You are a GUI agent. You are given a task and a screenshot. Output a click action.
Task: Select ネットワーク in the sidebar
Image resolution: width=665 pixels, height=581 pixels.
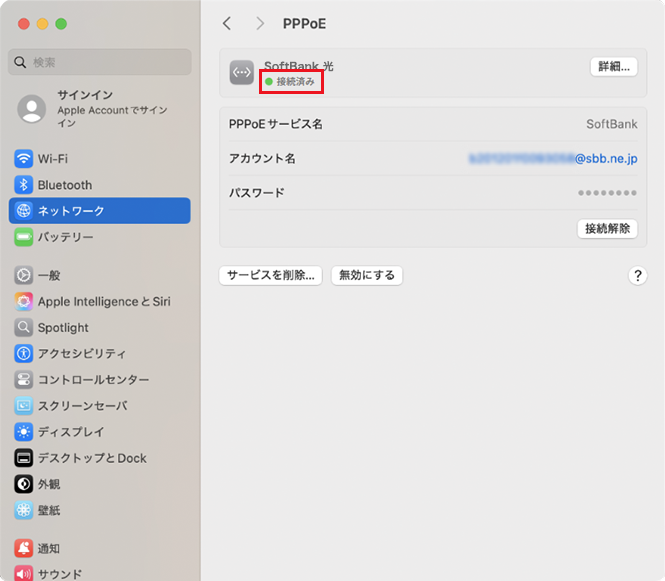tap(99, 211)
